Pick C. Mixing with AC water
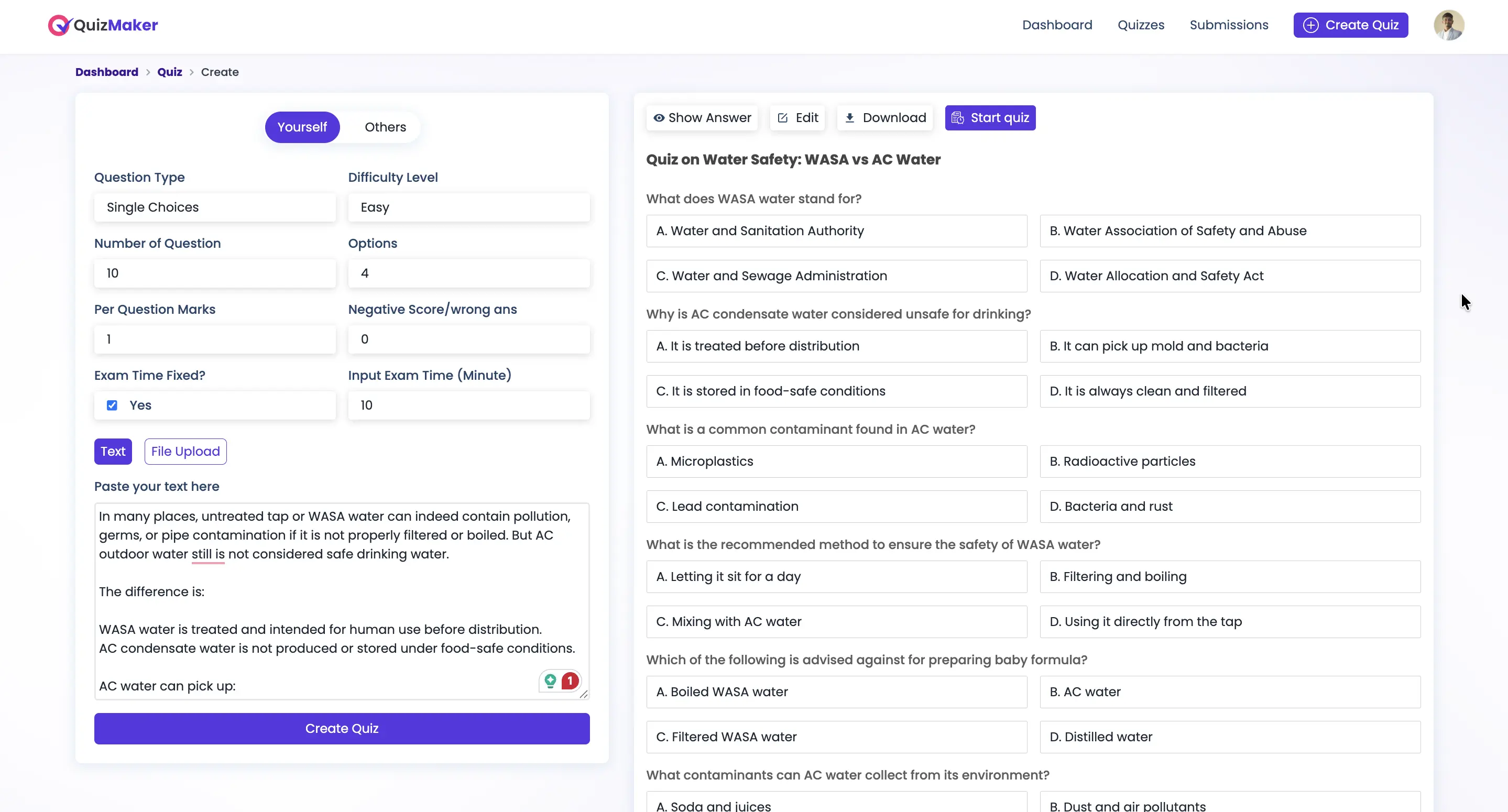The image size is (1508, 812). pyautogui.click(x=837, y=622)
